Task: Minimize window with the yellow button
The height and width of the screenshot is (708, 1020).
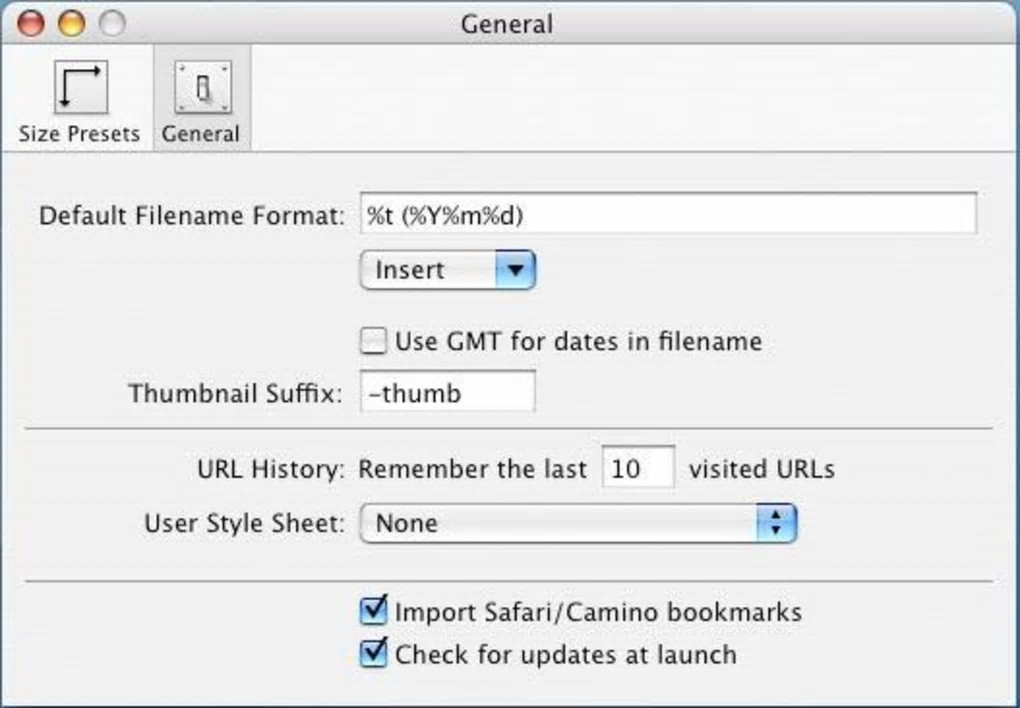Action: tap(71, 22)
